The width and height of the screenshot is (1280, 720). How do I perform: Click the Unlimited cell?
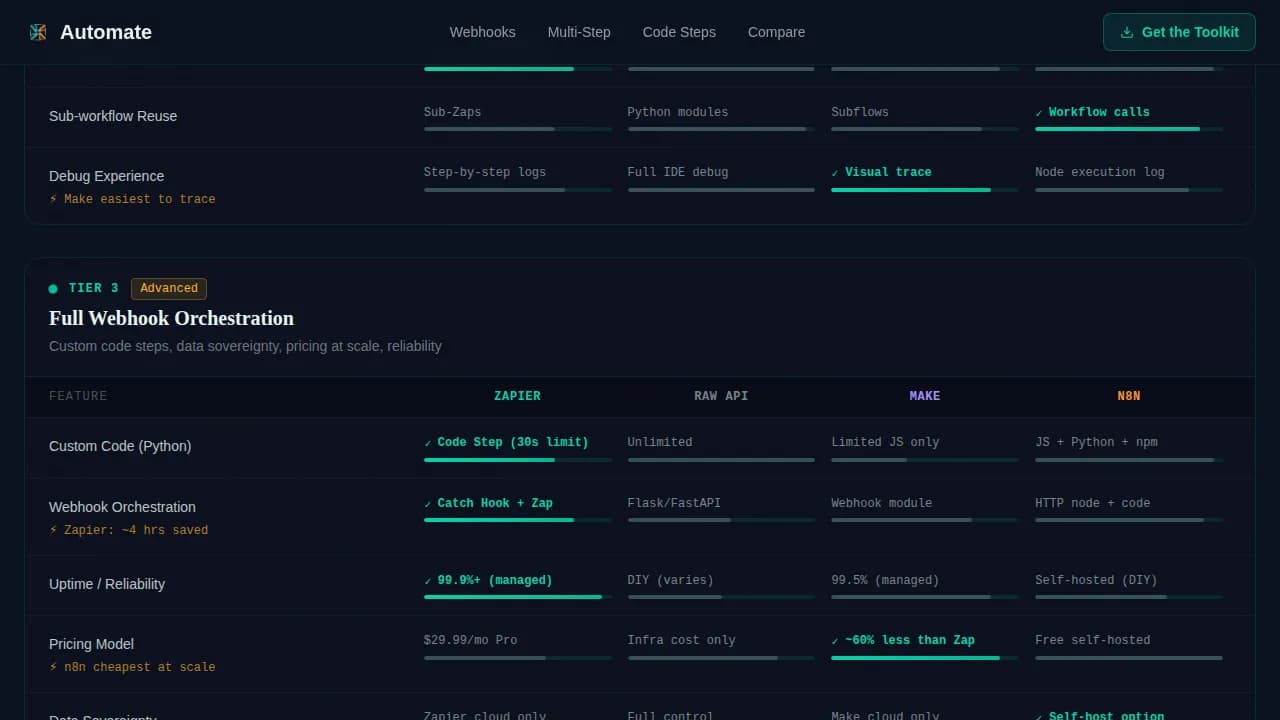660,442
